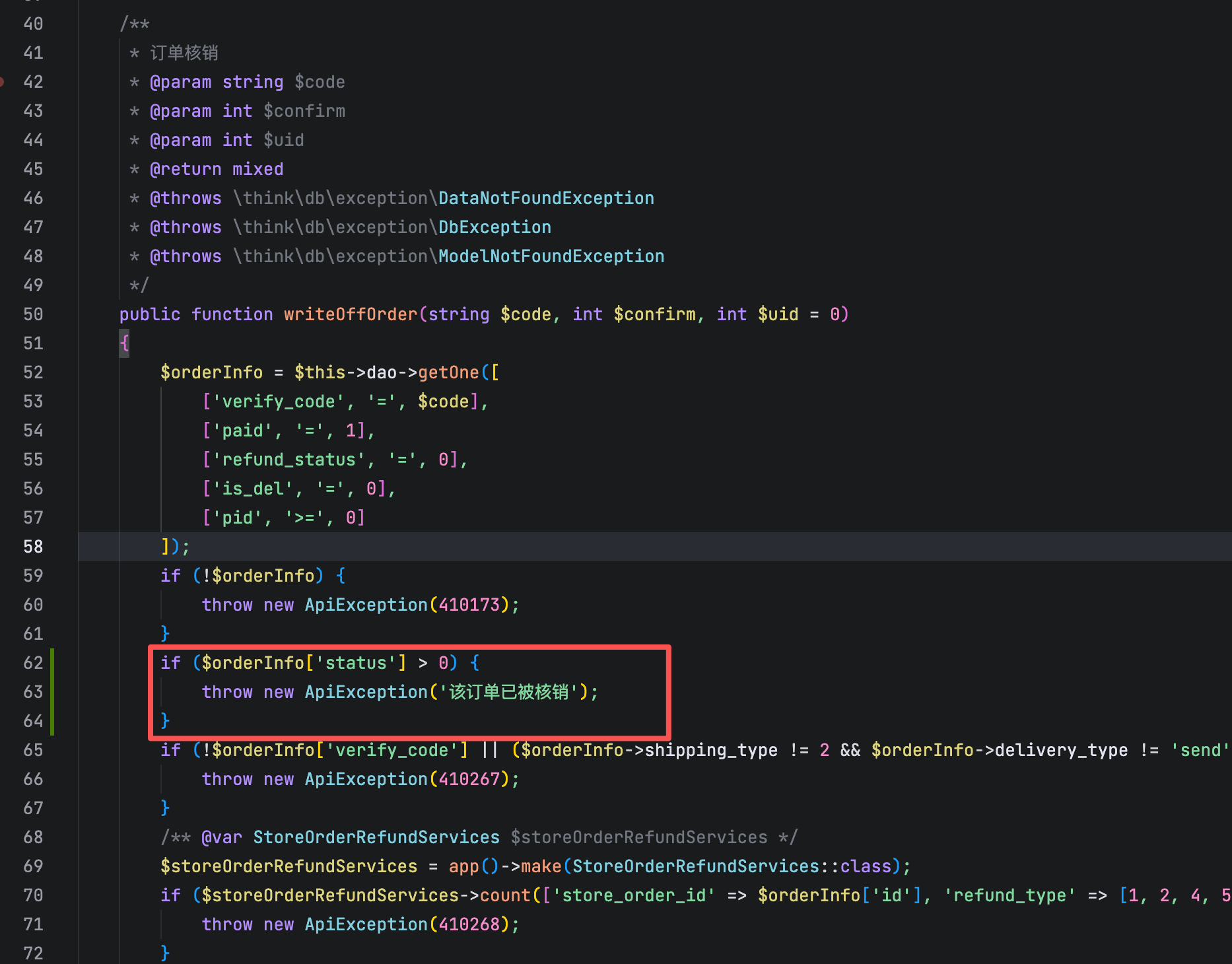Viewport: 1232px width, 964px height.
Task: Click gutter line number 65
Action: point(33,750)
